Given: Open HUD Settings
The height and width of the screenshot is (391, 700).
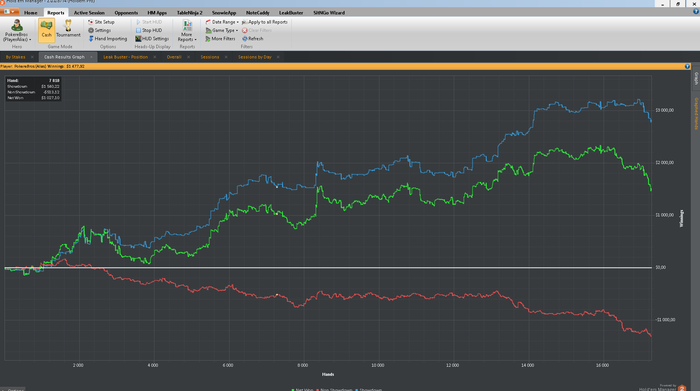Looking at the screenshot, I should 152,39.
